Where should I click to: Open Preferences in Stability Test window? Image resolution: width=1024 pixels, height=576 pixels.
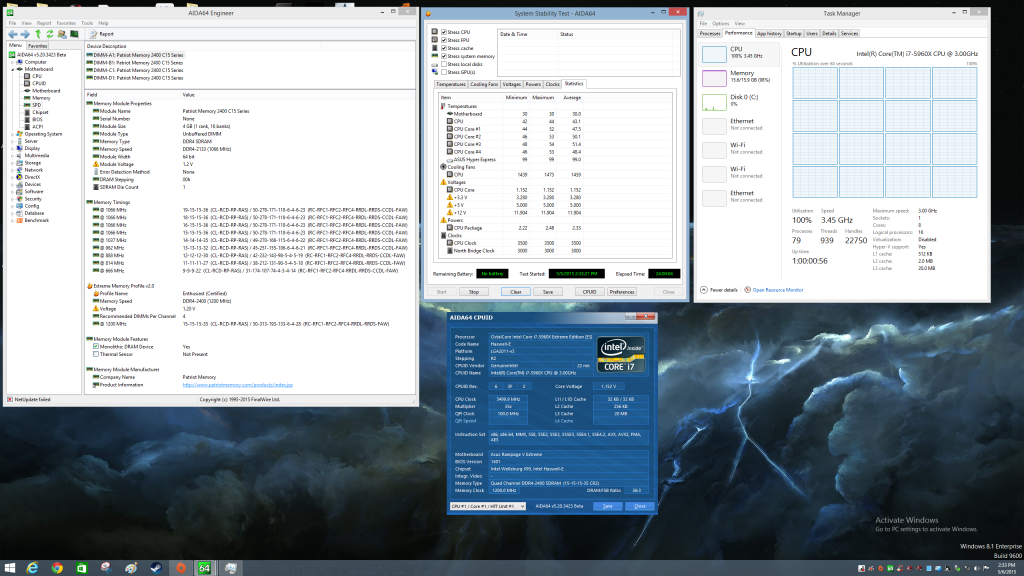[x=622, y=292]
